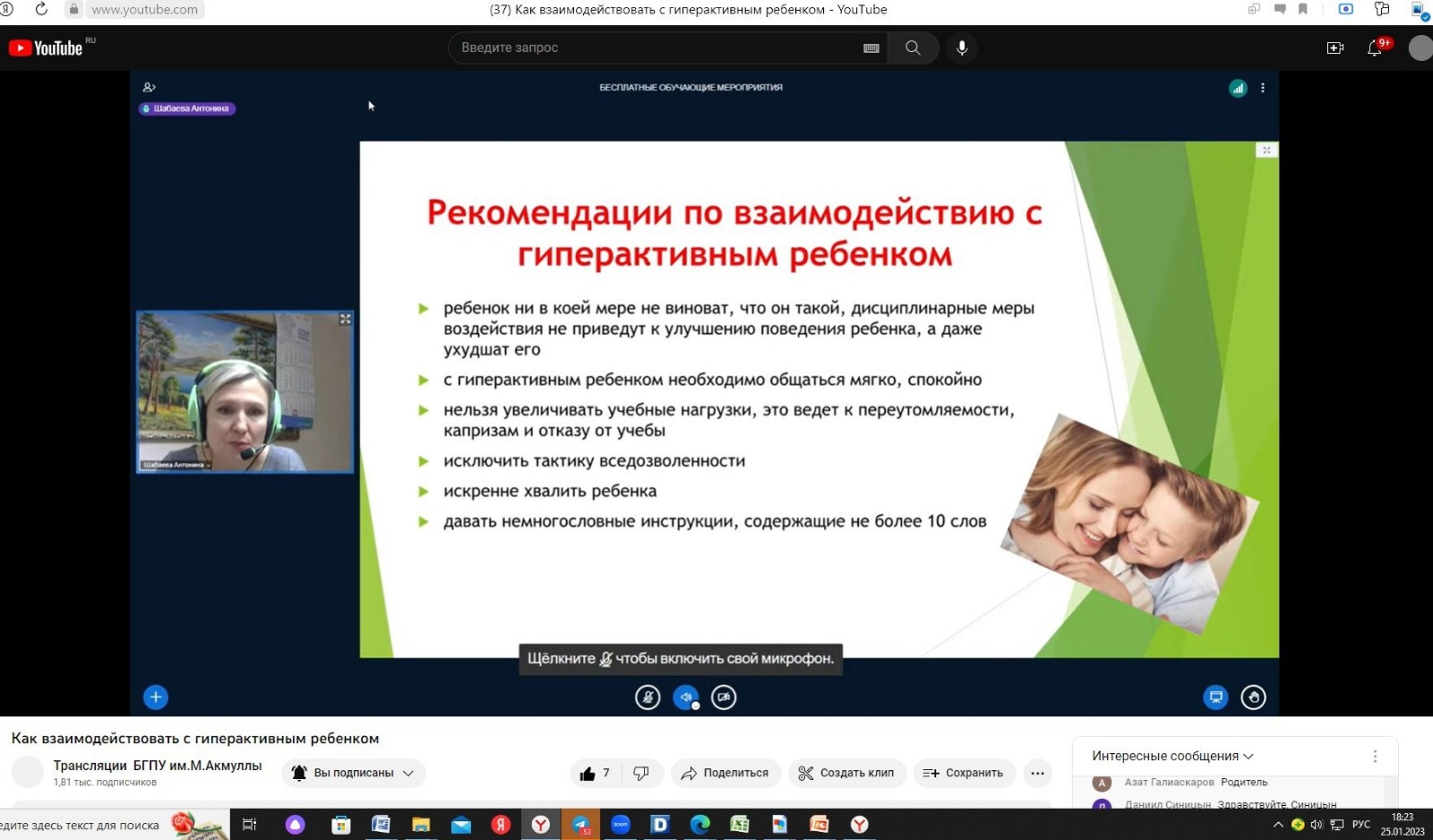The width and height of the screenshot is (1433, 840).
Task: Click the search magnifier button
Action: 912,47
